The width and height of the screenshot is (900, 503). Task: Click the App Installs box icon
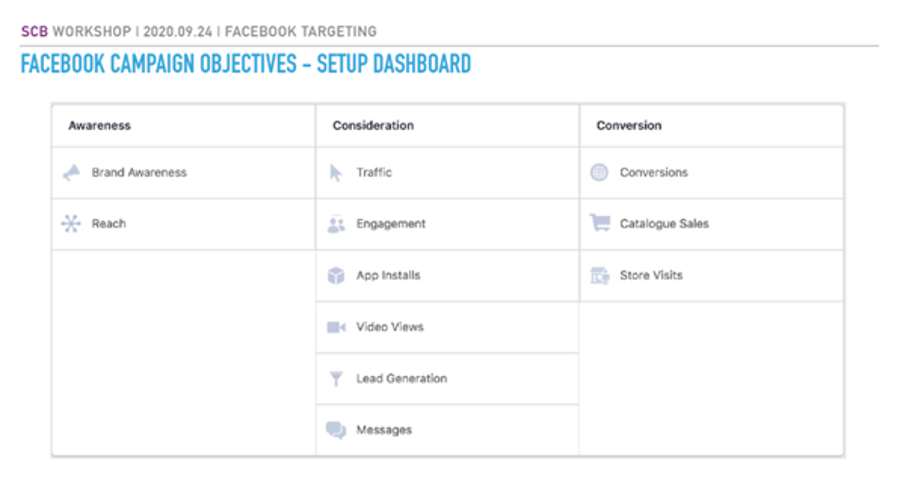336,276
